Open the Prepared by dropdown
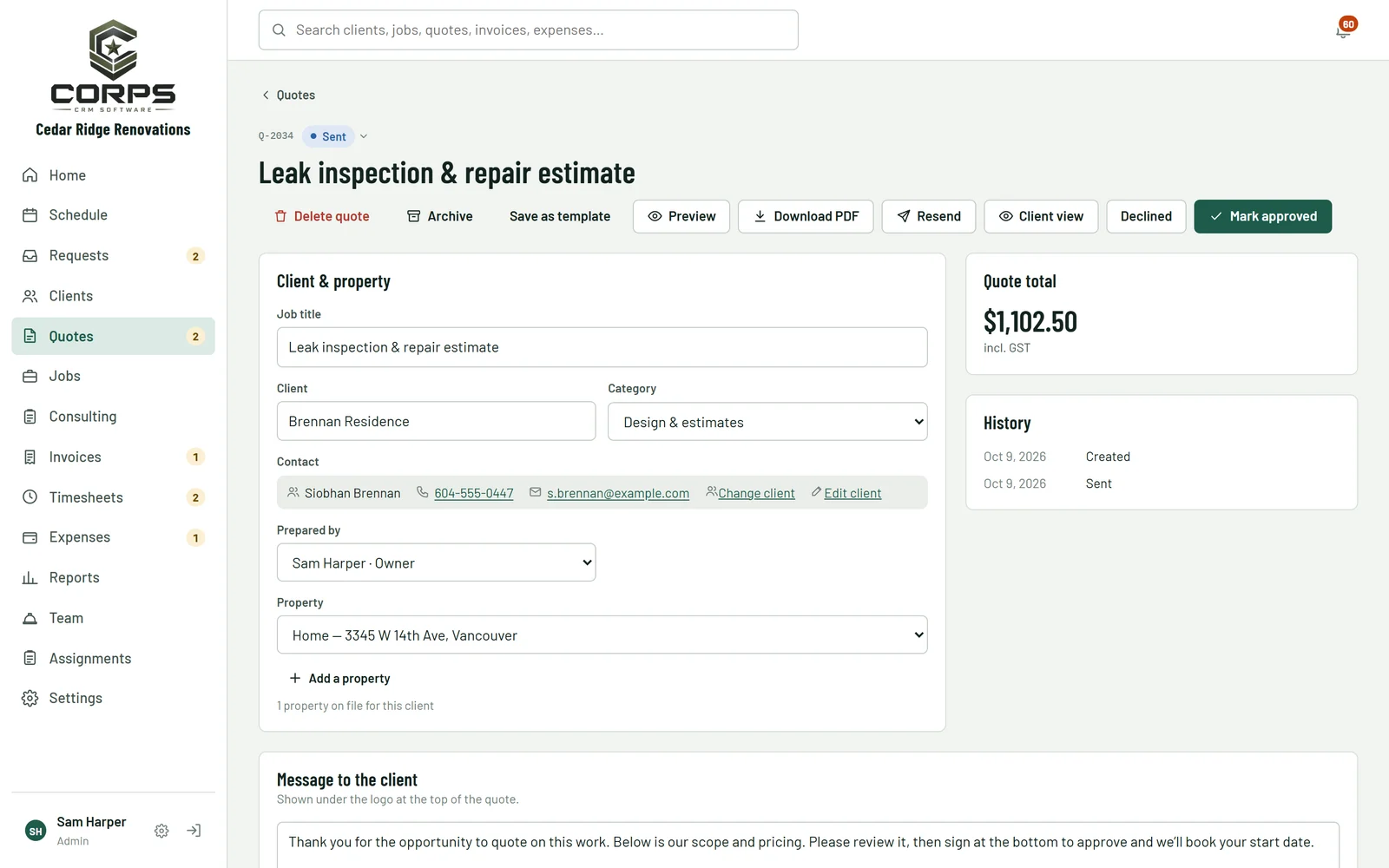This screenshot has width=1389, height=868. (x=436, y=562)
